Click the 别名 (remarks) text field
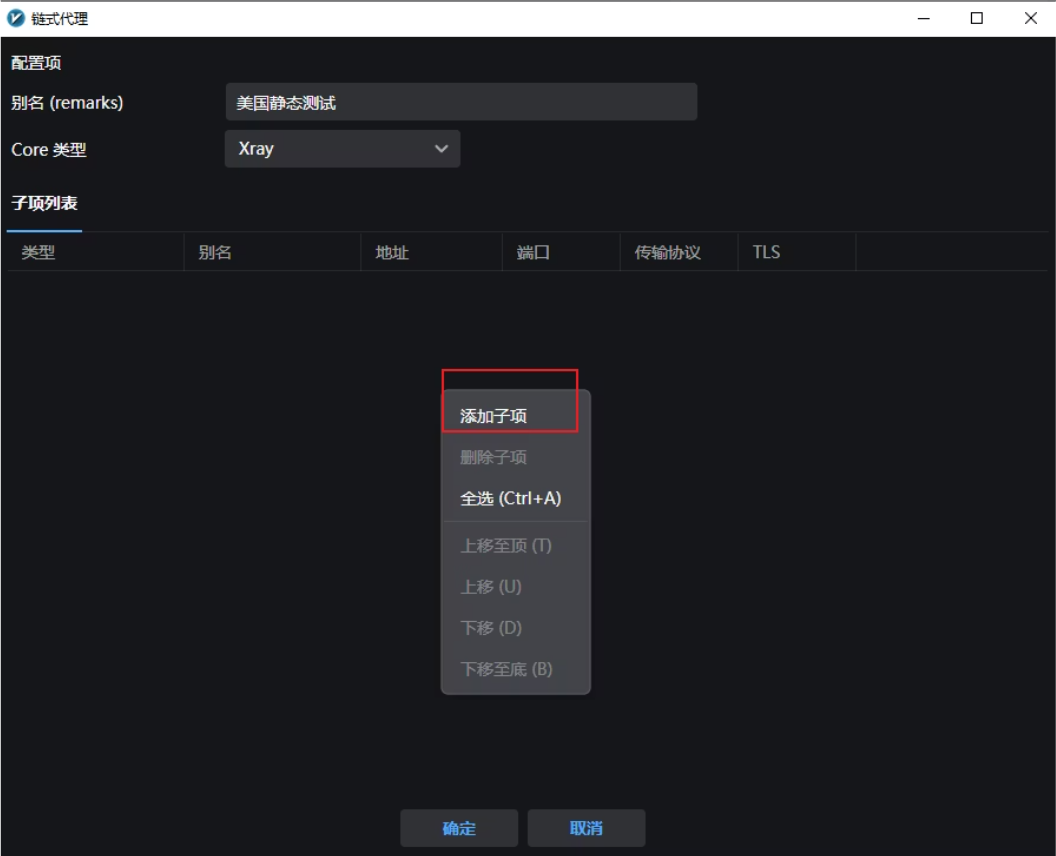The width and height of the screenshot is (1056, 856). pos(460,102)
